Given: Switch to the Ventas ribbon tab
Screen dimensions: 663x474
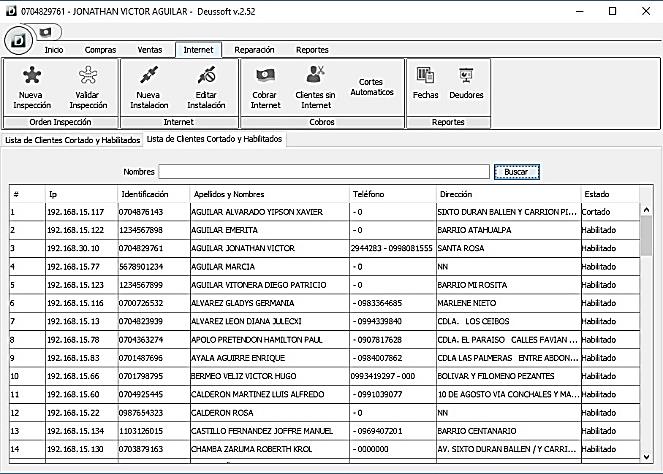Looking at the screenshot, I should pos(150,49).
